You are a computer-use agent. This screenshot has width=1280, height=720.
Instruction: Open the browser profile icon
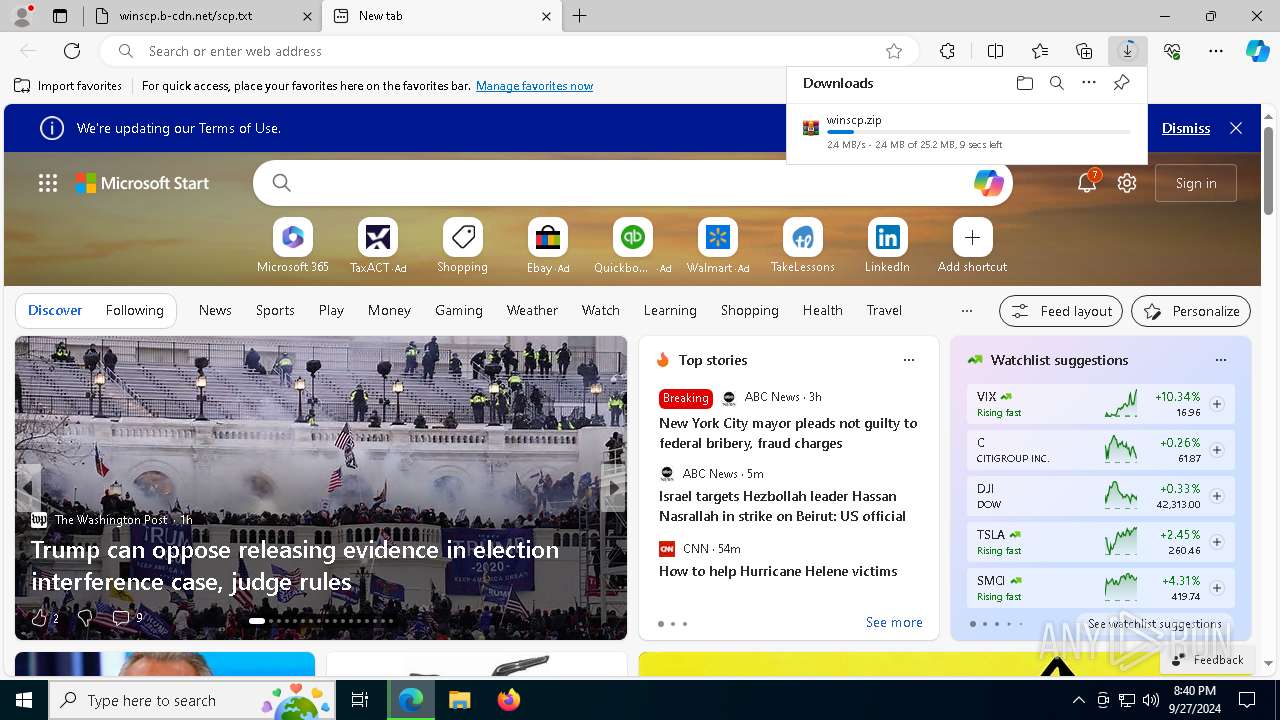coord(22,16)
